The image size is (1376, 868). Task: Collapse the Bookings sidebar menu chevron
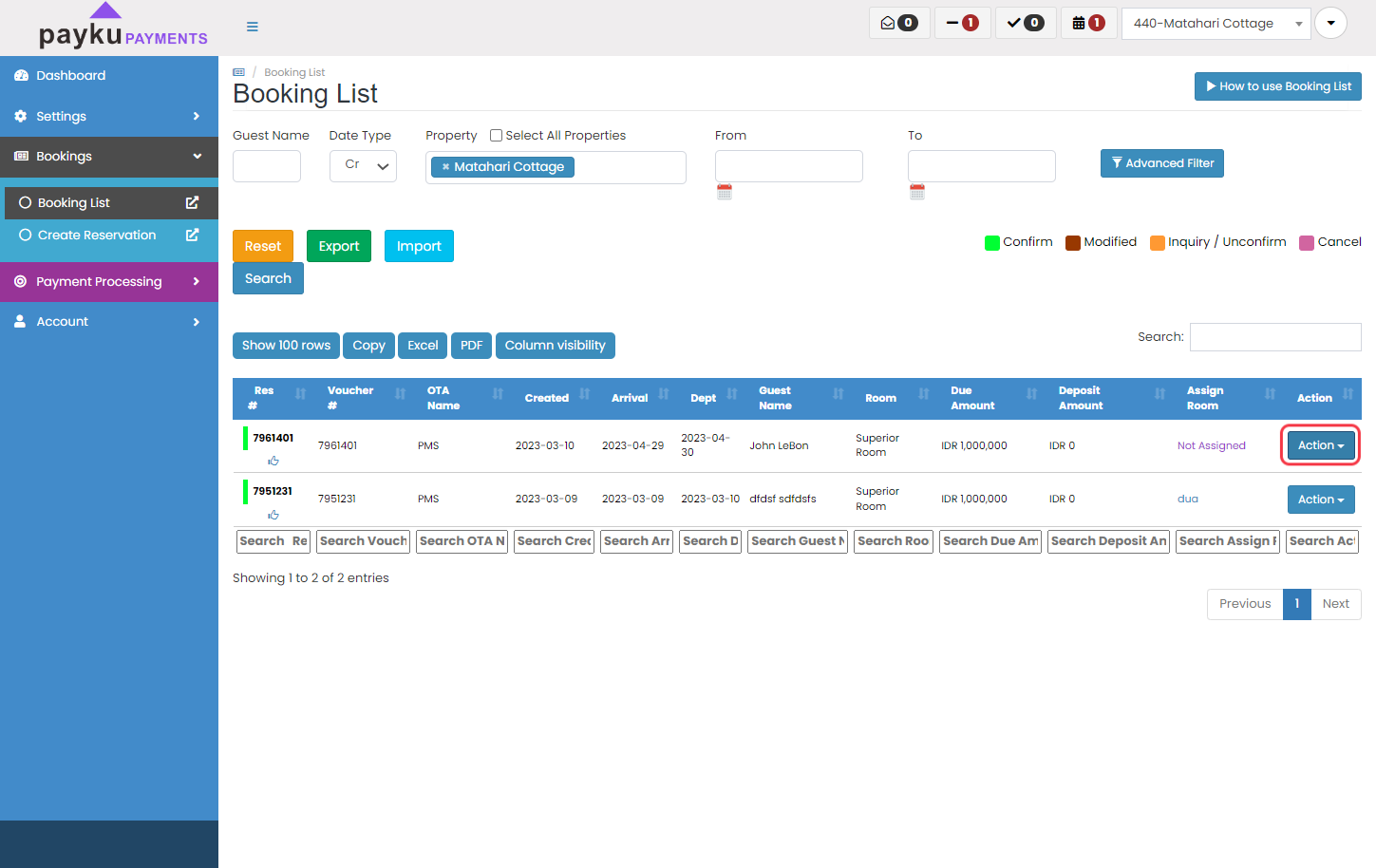coord(197,156)
